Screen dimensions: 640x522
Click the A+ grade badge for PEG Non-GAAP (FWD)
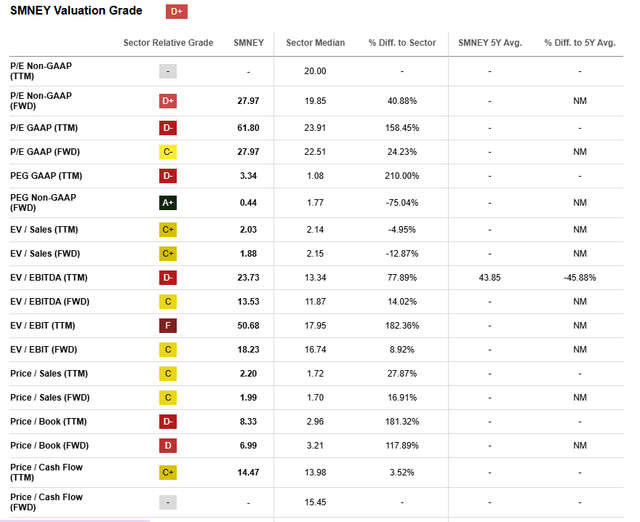pyautogui.click(x=168, y=202)
